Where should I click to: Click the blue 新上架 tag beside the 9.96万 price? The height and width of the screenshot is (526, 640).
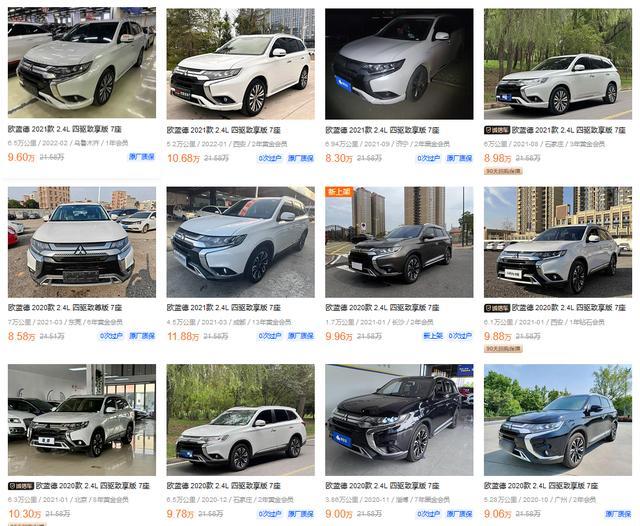433,336
